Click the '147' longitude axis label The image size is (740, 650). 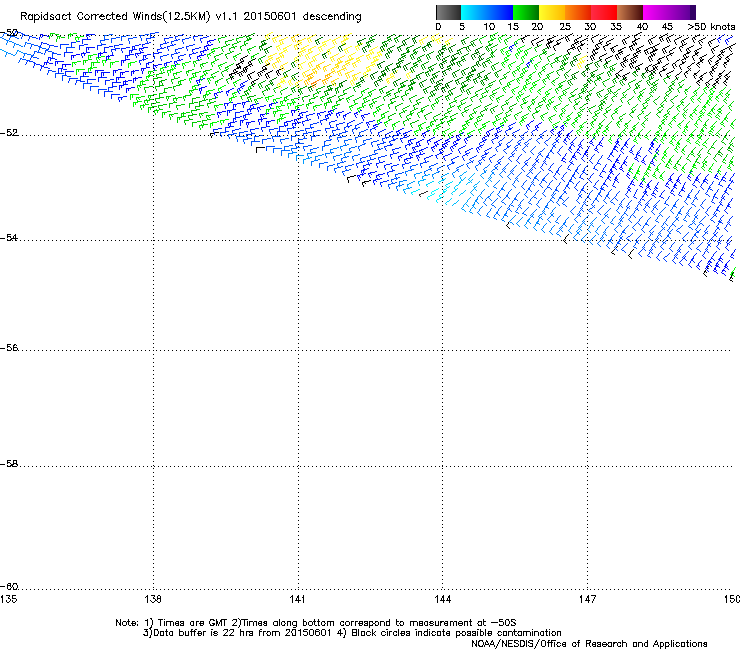tap(587, 599)
